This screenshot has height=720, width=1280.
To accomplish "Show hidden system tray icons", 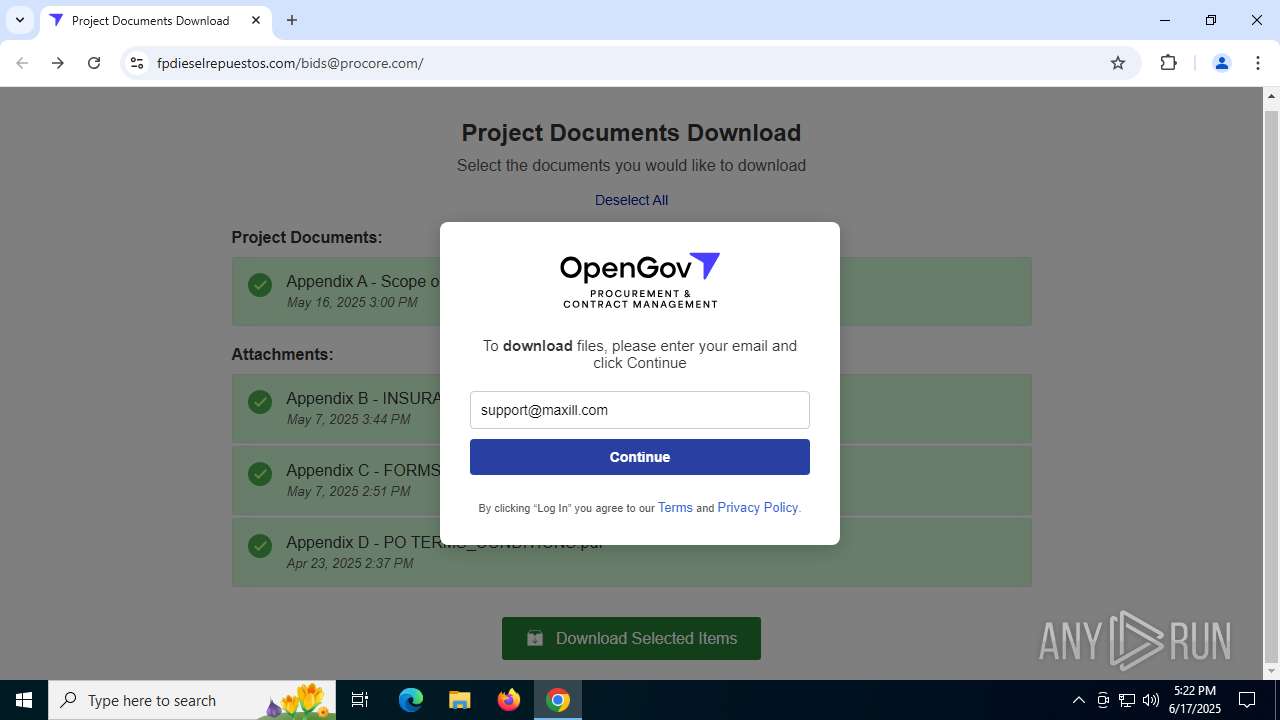I will click(x=1078, y=700).
